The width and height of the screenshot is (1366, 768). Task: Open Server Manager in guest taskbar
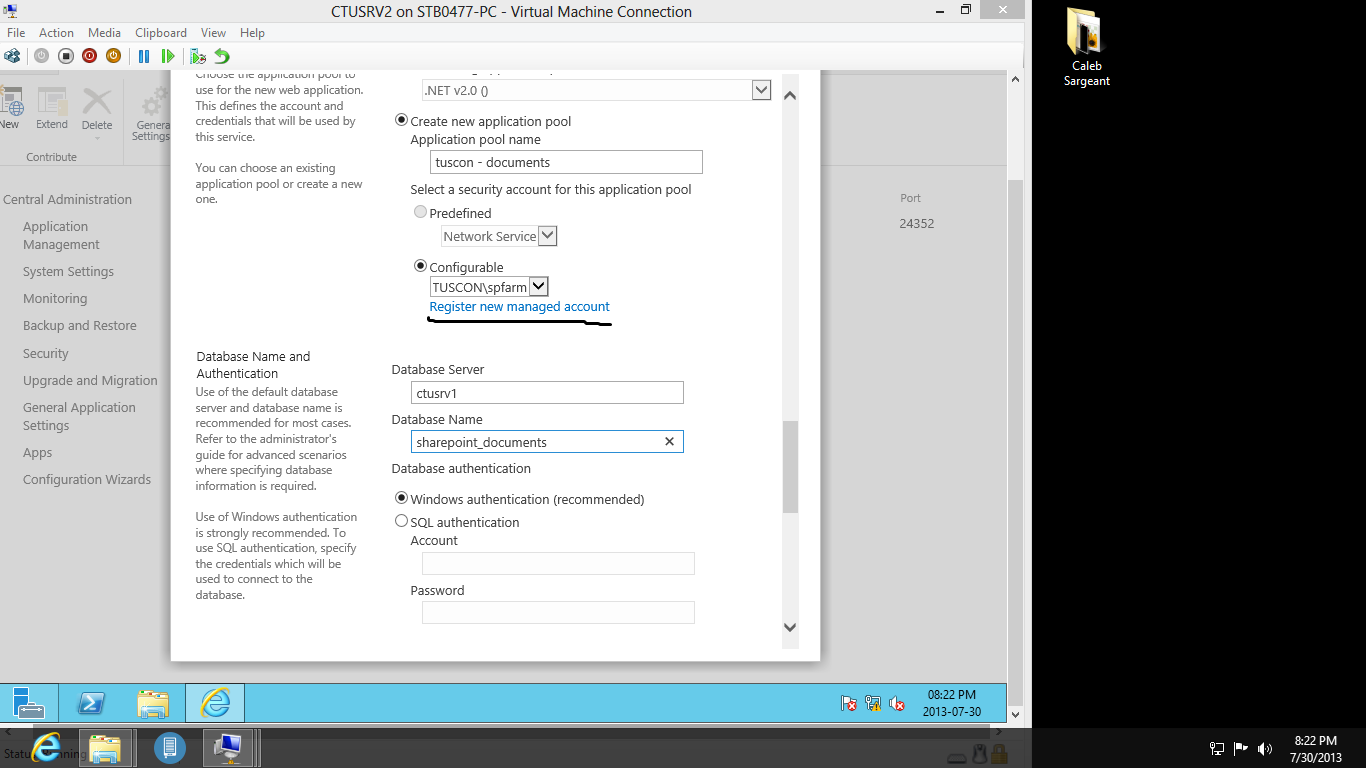pos(29,703)
